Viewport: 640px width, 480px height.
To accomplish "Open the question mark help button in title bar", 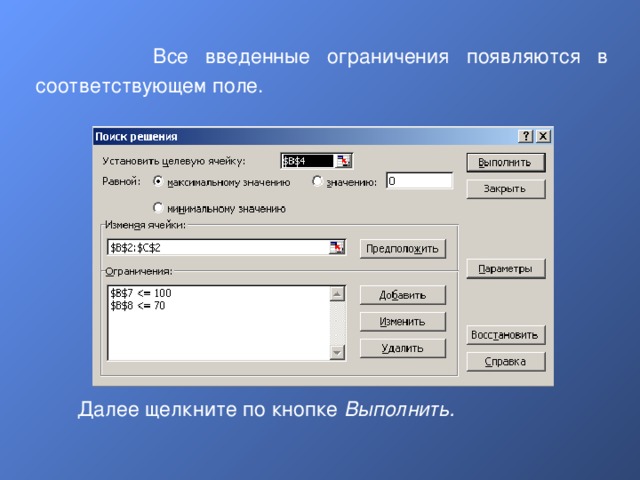I will pyautogui.click(x=526, y=136).
